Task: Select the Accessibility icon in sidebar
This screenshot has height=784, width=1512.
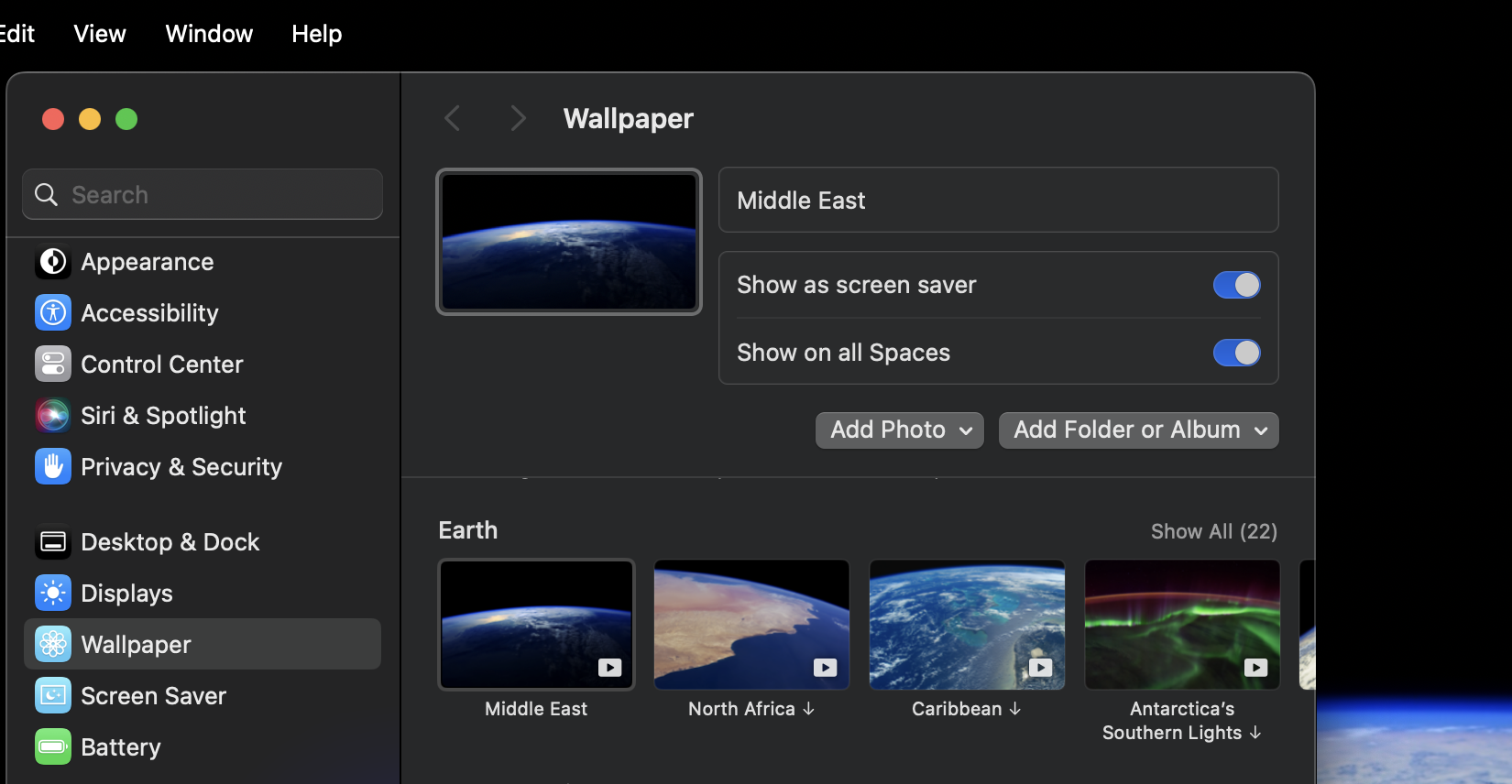Action: coord(53,313)
